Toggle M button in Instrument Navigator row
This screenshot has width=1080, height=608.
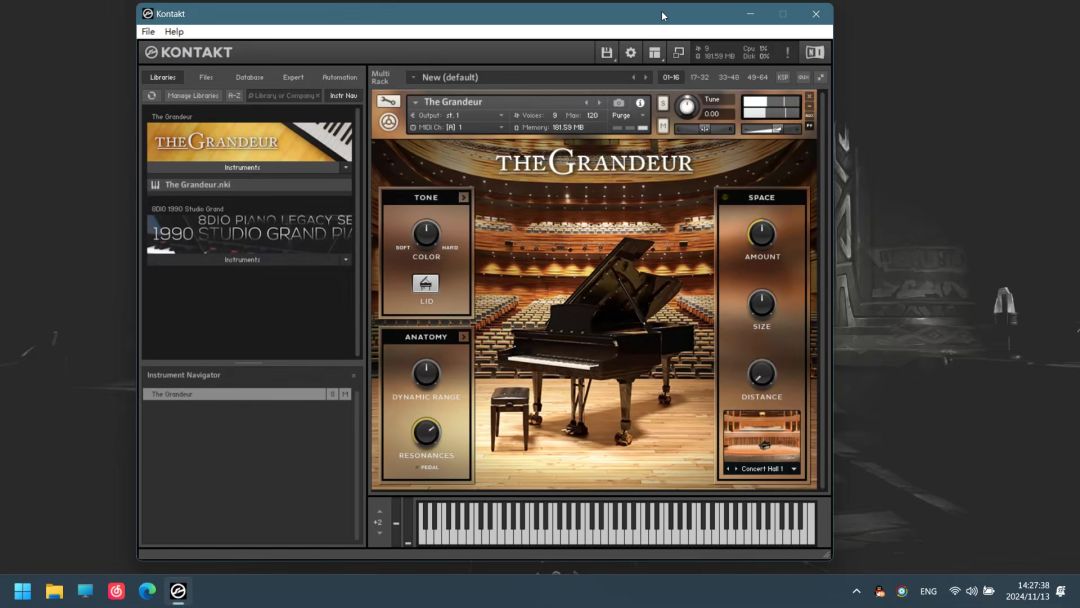[345, 395]
